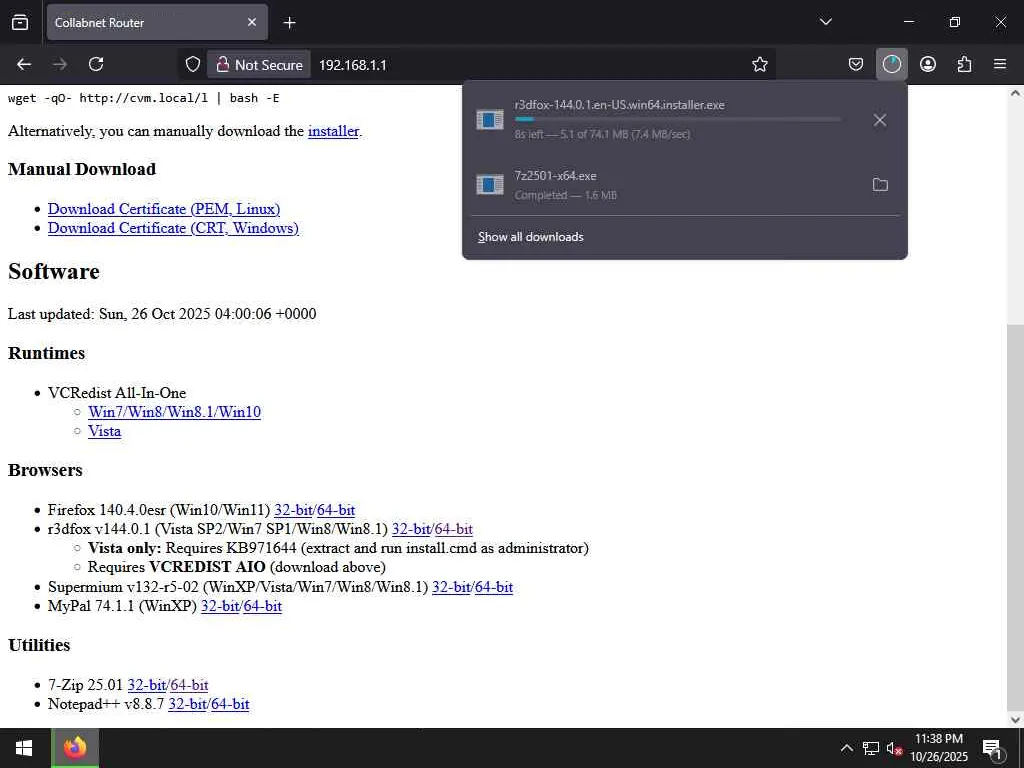
Task: Click the forward navigation arrow
Action: tap(60, 64)
